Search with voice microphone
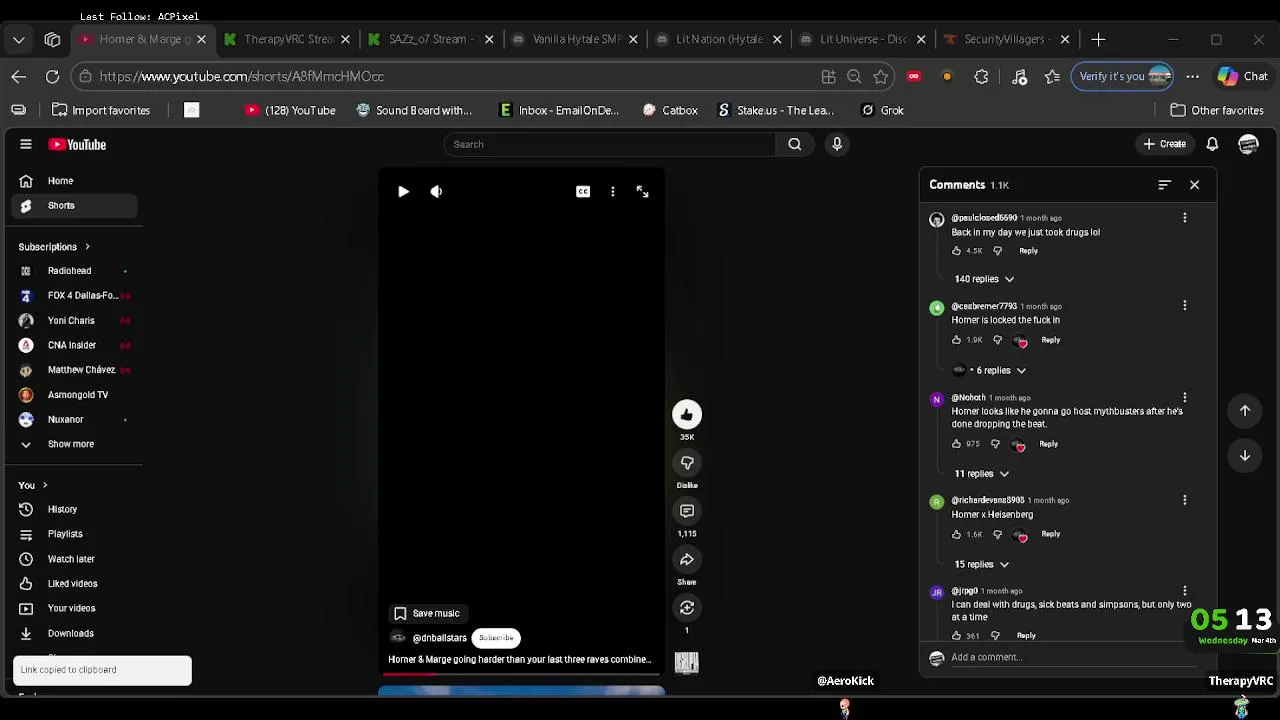Image resolution: width=1280 pixels, height=720 pixels. pos(837,144)
